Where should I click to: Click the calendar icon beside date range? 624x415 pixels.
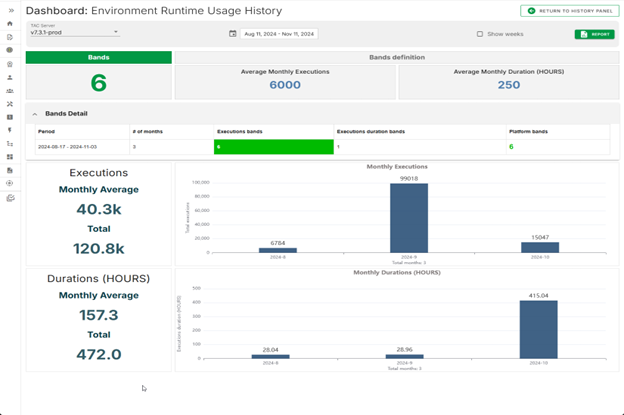pyautogui.click(x=233, y=33)
